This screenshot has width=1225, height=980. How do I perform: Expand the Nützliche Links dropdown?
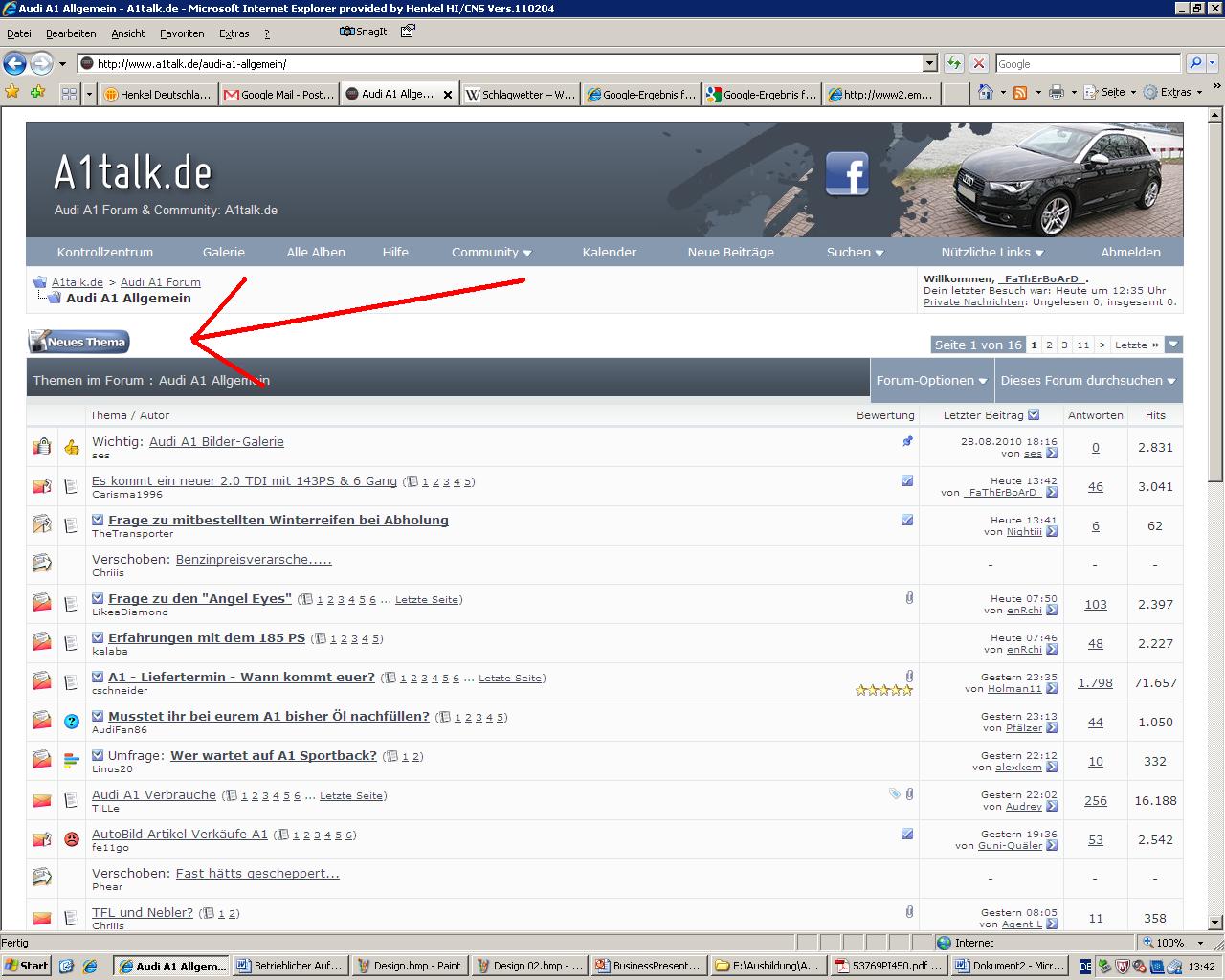point(992,252)
